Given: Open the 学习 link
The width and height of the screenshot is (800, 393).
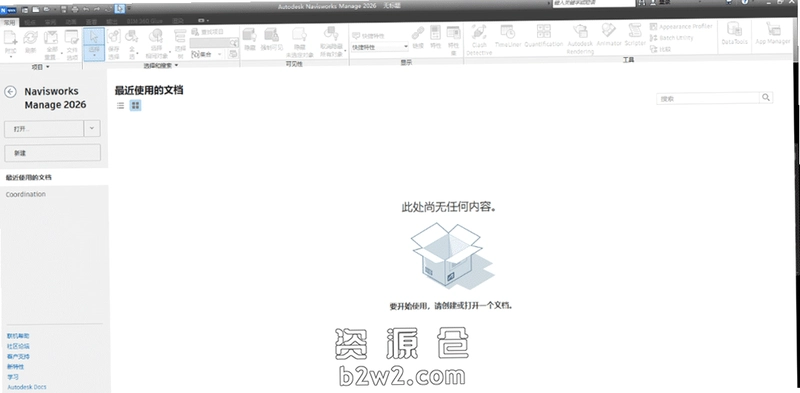Looking at the screenshot, I should coord(13,377).
